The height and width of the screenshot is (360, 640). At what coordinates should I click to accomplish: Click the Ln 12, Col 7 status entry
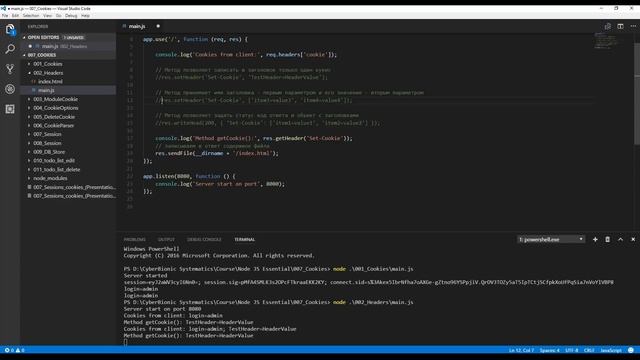click(521, 350)
